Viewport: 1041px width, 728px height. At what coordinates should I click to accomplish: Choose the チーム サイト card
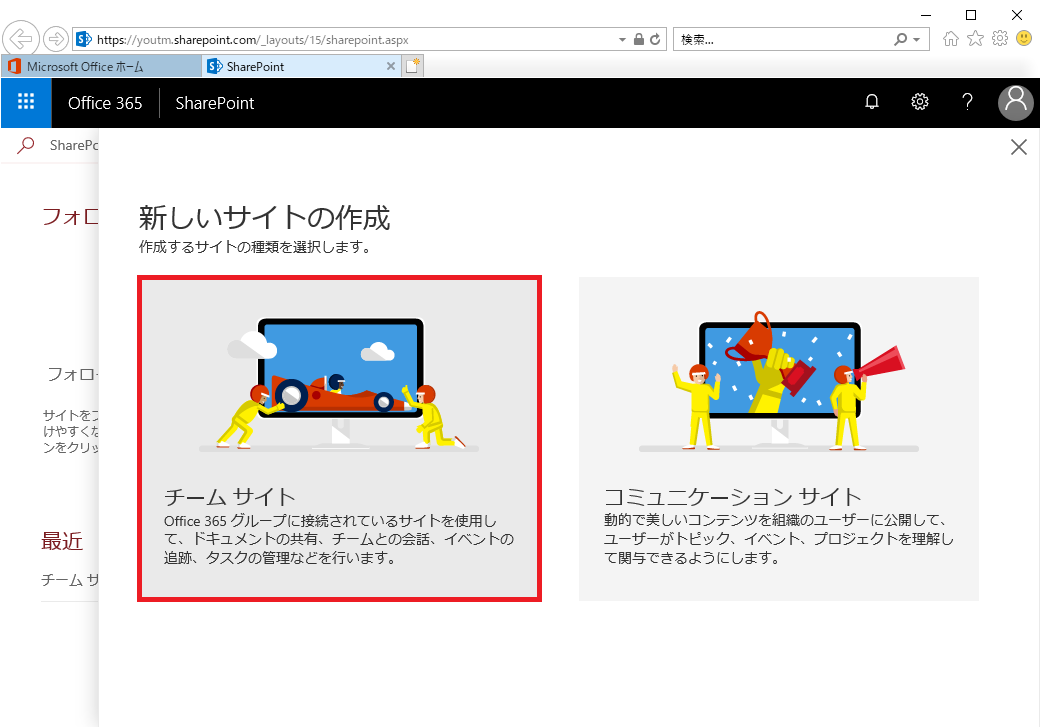pos(339,439)
